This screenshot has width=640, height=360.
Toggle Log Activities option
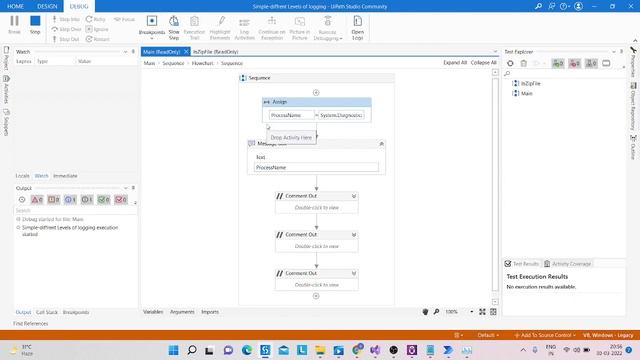click(244, 28)
